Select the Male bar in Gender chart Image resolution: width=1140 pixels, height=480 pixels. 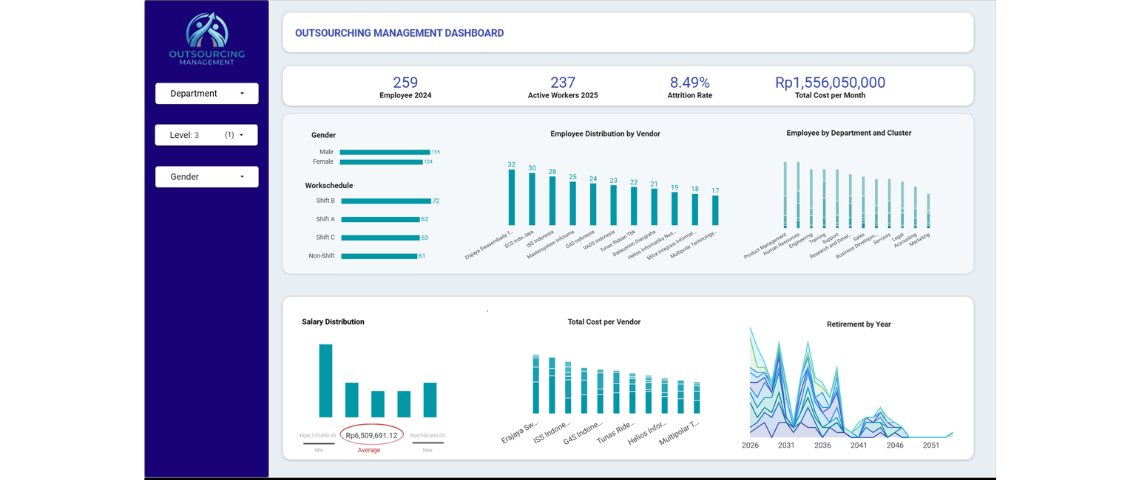[x=384, y=152]
